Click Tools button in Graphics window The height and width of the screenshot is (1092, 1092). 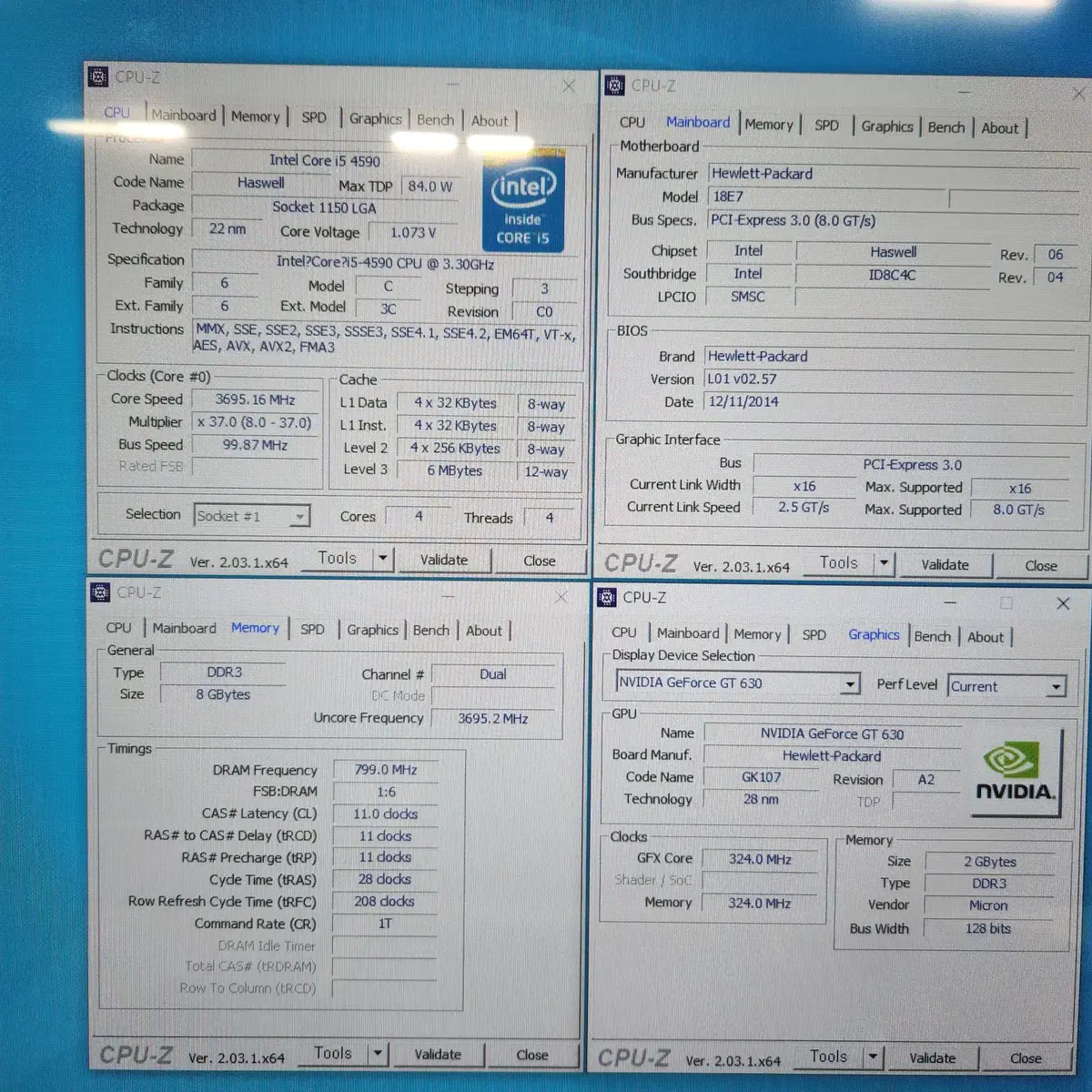coord(828,1057)
